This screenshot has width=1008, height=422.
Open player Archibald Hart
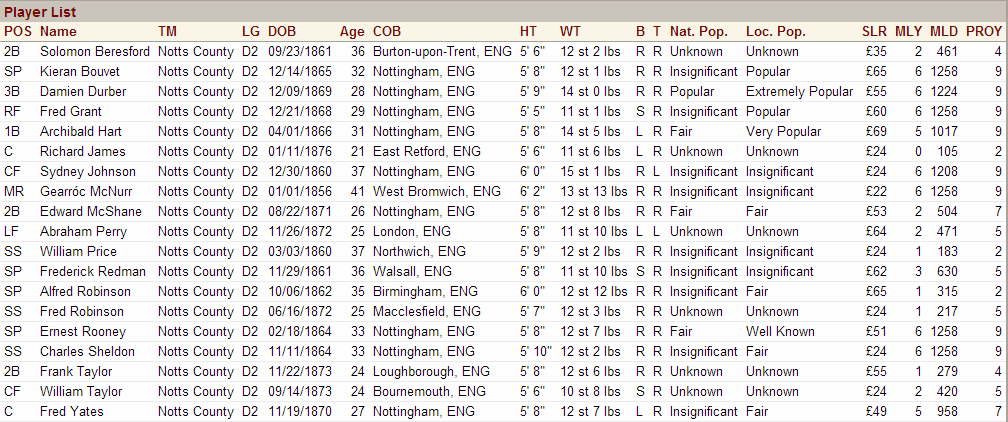click(80, 131)
